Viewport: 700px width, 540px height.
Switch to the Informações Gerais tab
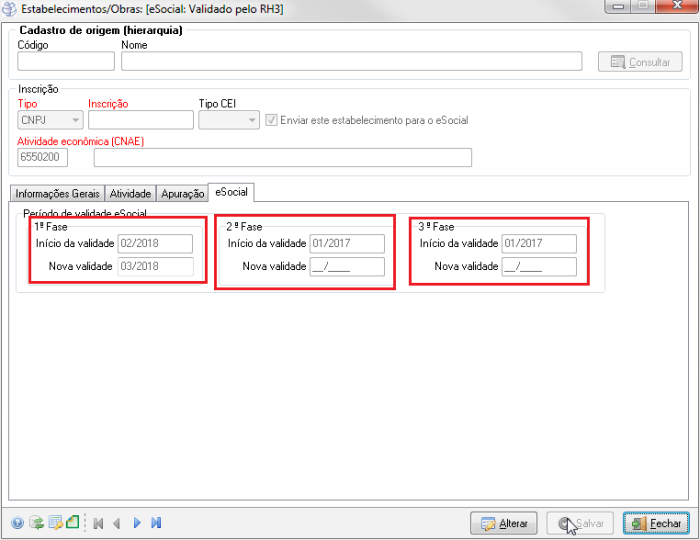(57, 193)
